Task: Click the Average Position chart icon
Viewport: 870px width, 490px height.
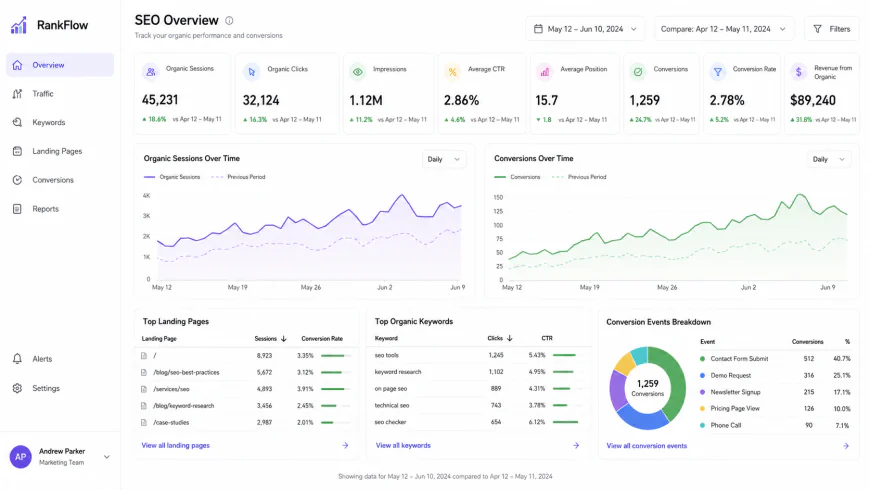Action: 545,72
